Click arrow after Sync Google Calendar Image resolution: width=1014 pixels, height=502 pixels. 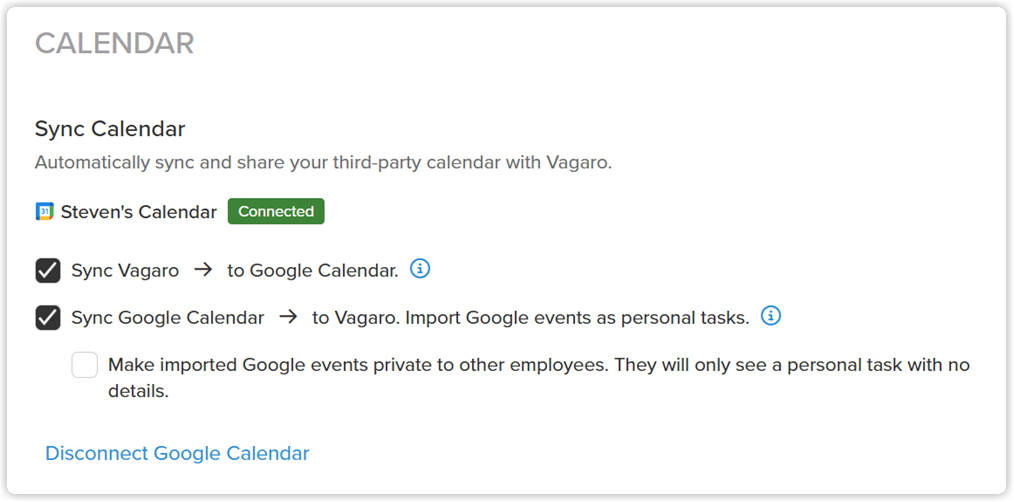point(288,317)
